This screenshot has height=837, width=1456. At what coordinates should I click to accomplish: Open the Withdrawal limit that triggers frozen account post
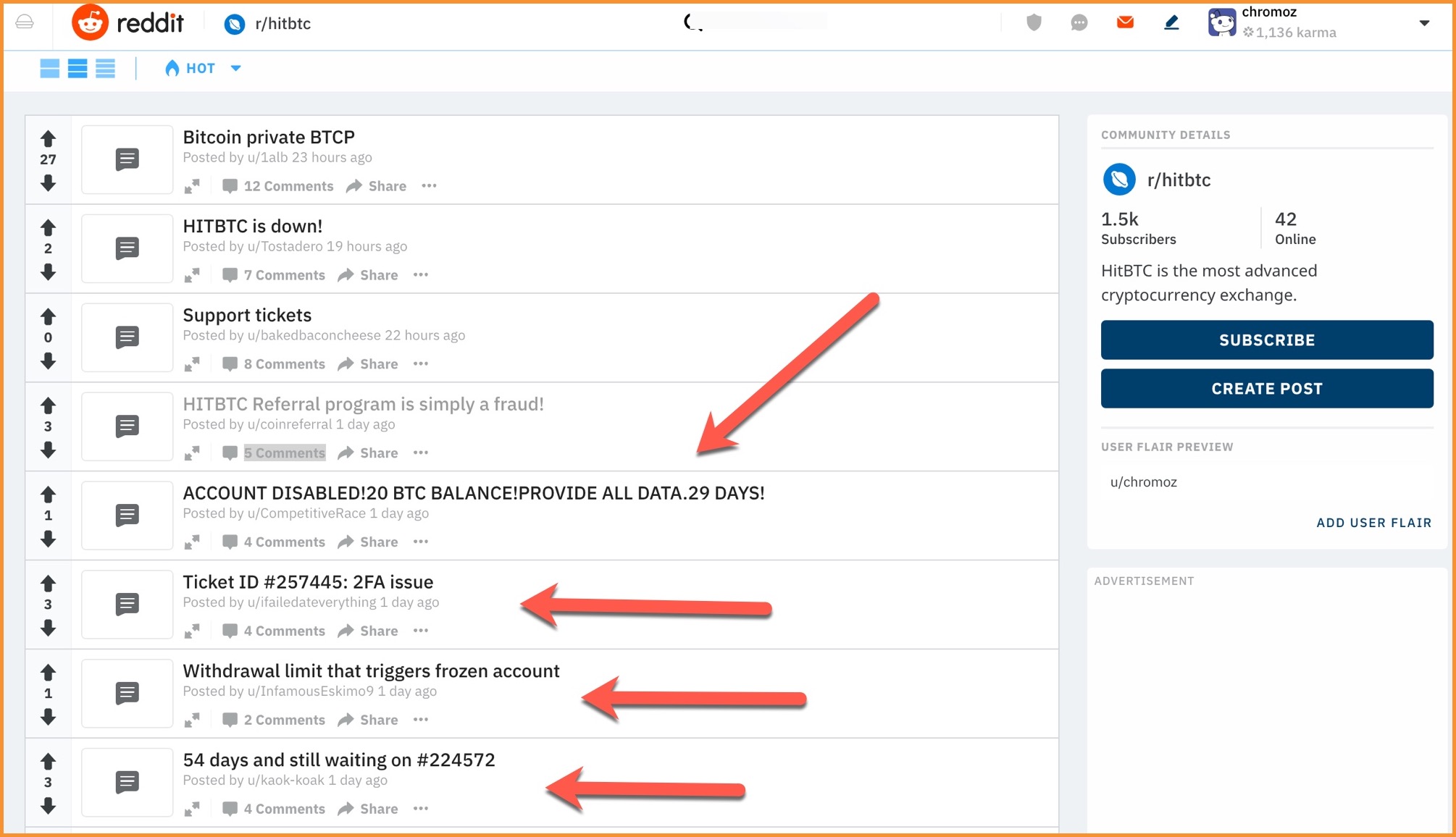tap(371, 671)
